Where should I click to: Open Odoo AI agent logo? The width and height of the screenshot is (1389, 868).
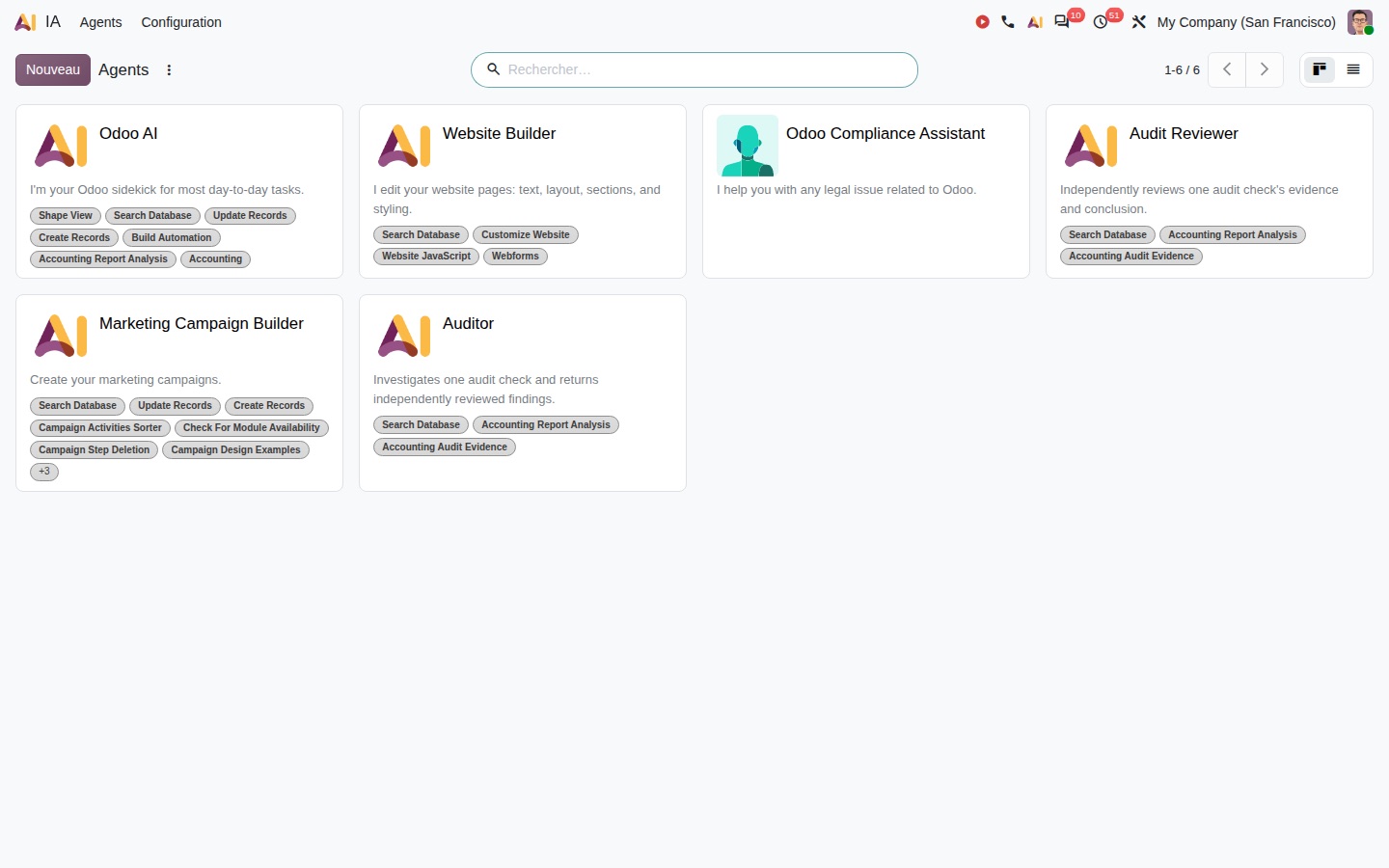tap(61, 146)
